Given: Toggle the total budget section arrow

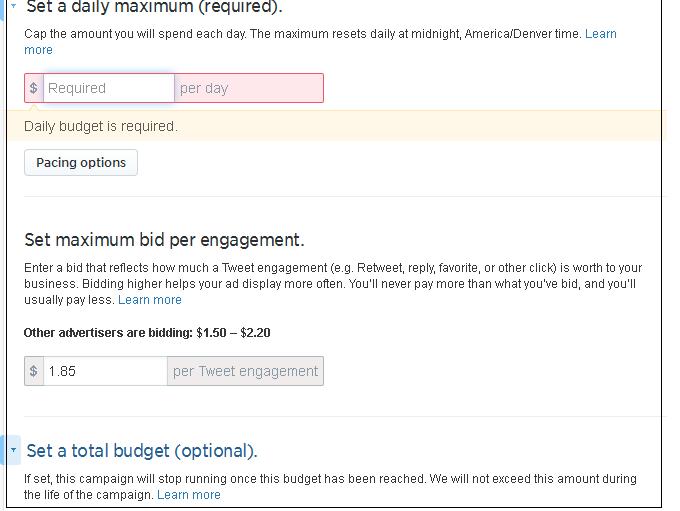Looking at the screenshot, I should (x=13, y=450).
